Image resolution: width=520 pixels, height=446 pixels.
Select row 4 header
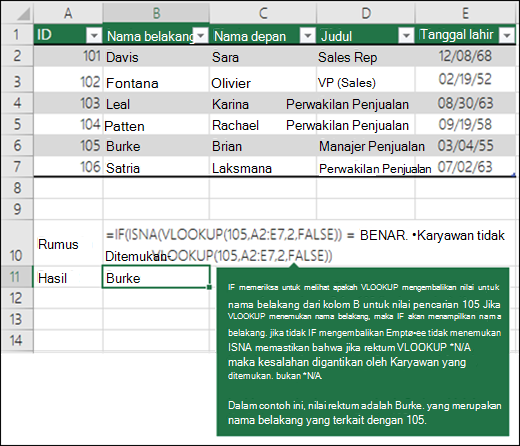pyautogui.click(x=17, y=103)
